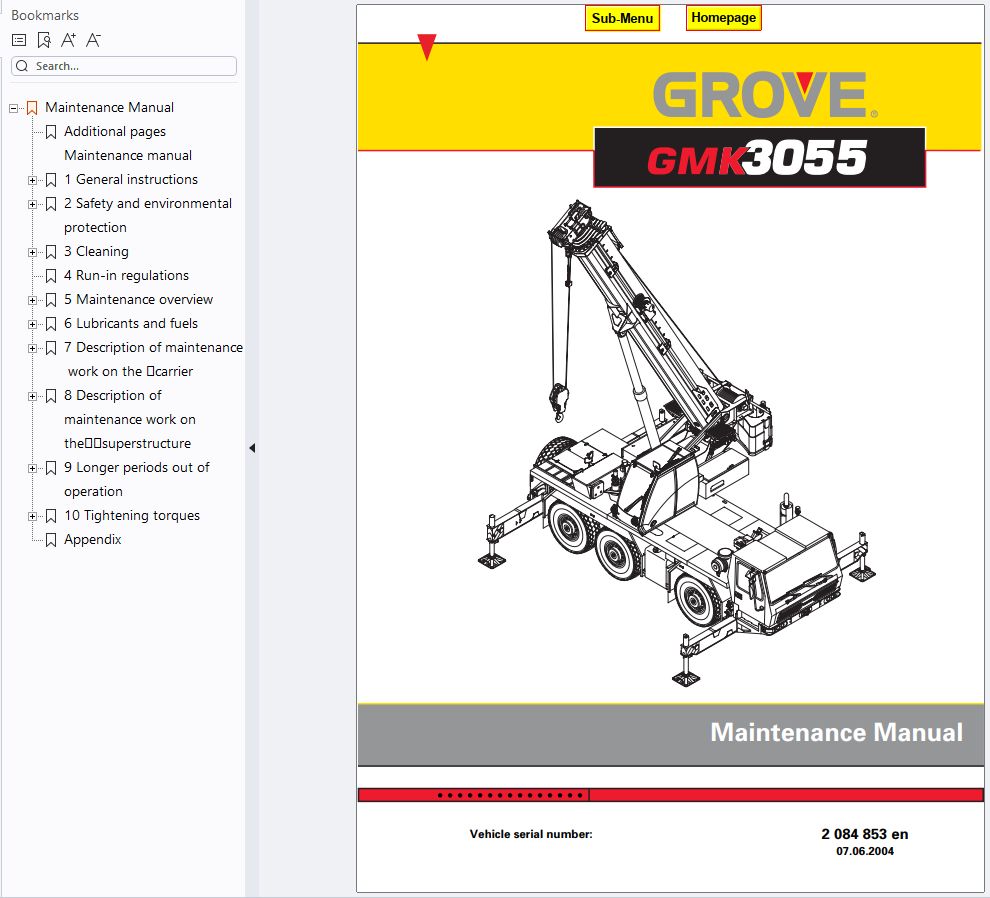Go to 9 Longer periods out of operation
Viewport: 990px width, 898px height.
click(136, 479)
